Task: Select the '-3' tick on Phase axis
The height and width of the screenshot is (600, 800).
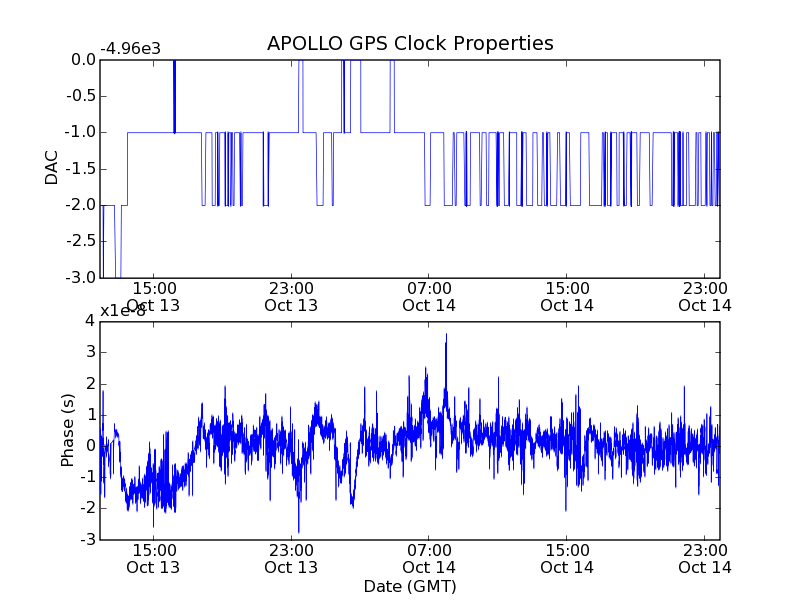Action: tap(88, 540)
